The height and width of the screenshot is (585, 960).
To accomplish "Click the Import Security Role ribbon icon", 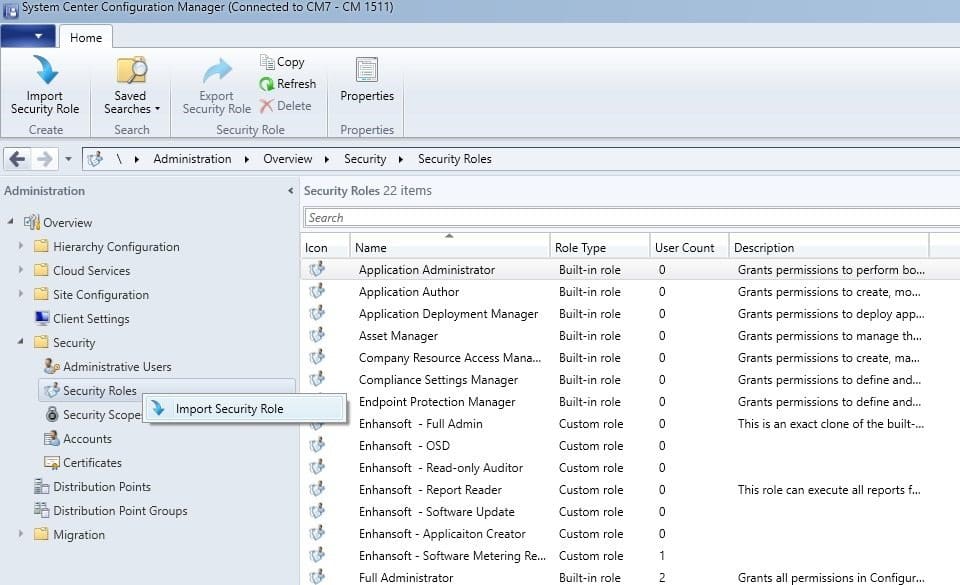I will (45, 70).
